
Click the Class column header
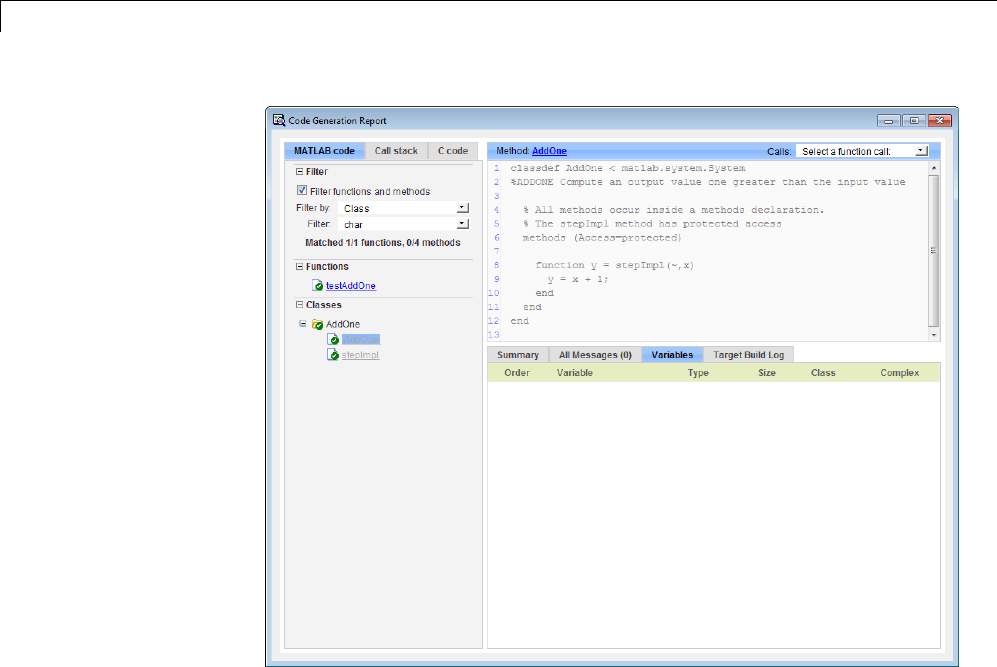823,373
